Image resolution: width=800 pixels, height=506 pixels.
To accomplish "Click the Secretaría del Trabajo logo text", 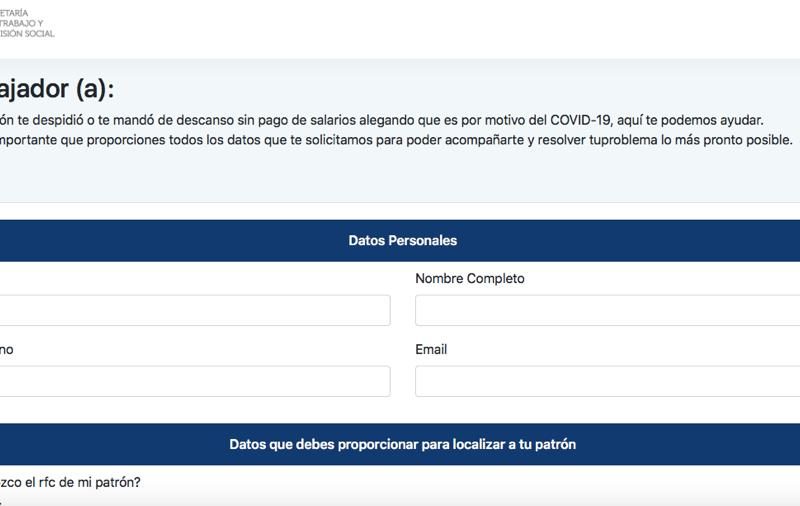I will [x=28, y=23].
